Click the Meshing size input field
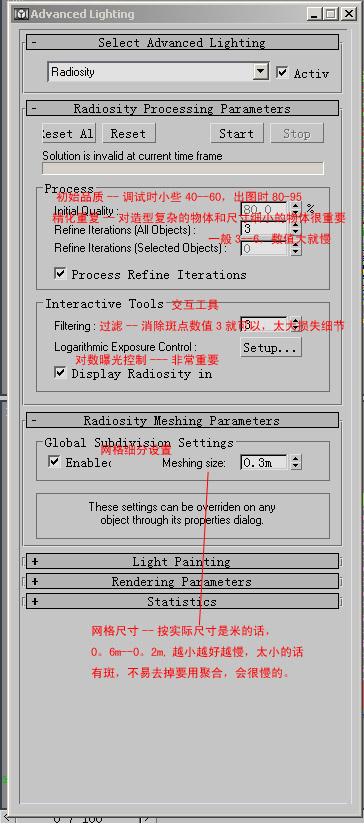The image size is (364, 823). [265, 462]
